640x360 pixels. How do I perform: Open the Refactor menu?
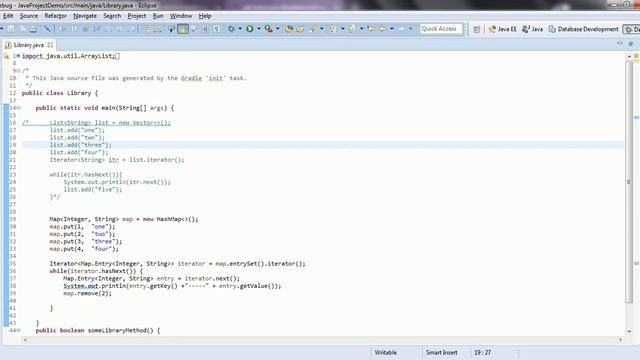pos(56,16)
